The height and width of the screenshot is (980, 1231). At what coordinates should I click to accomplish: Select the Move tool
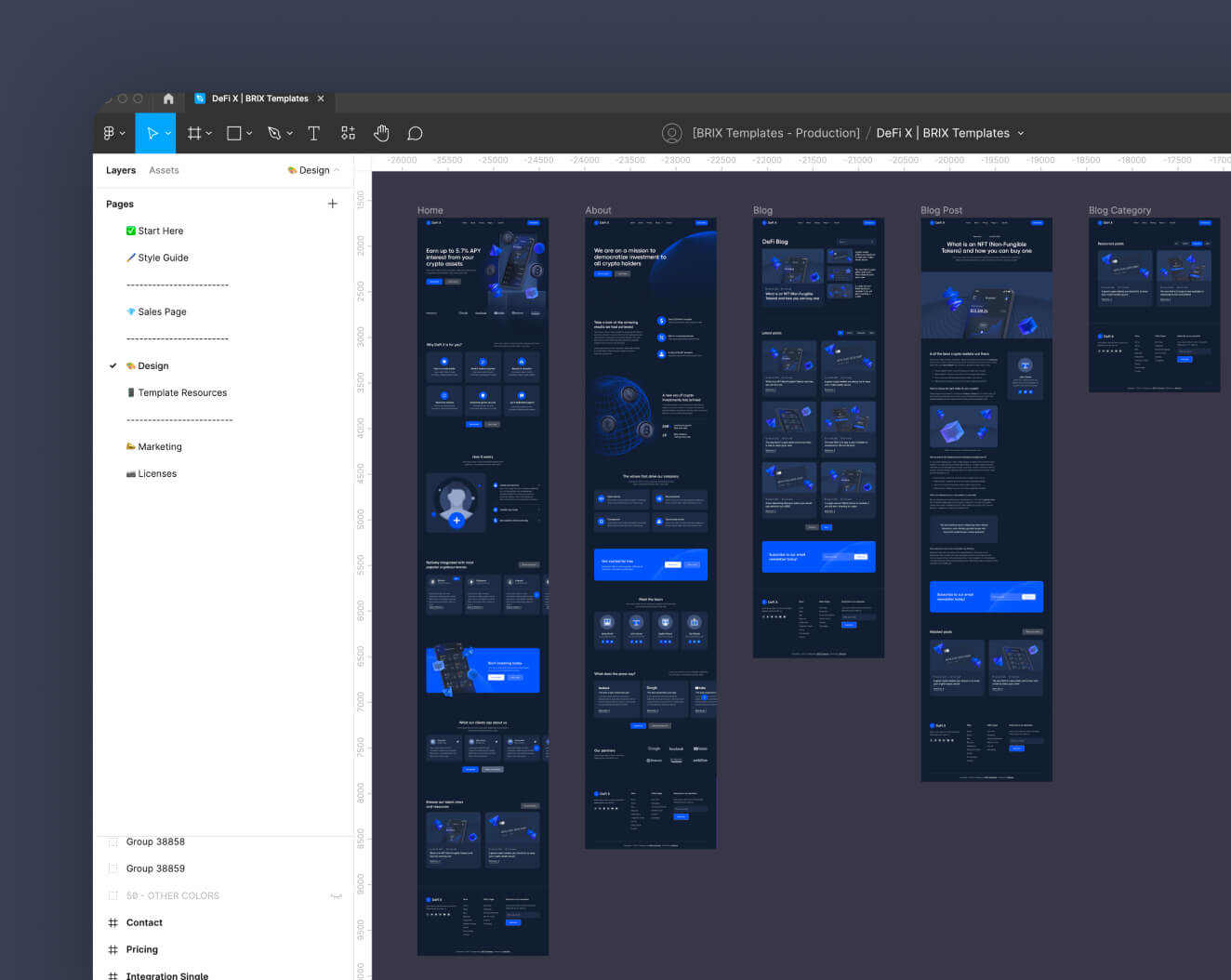[x=152, y=133]
